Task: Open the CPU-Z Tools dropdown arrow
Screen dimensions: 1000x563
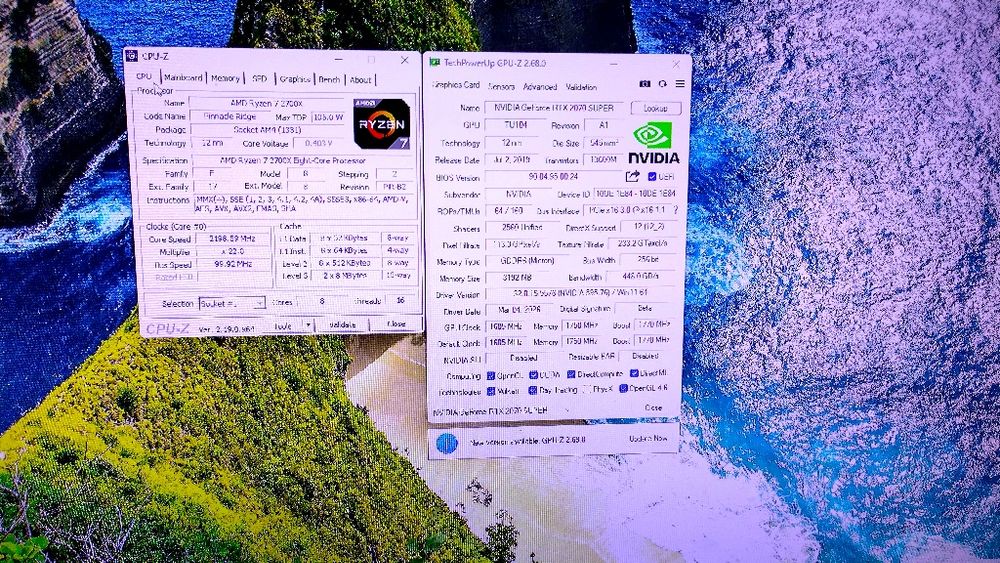Action: pos(308,325)
